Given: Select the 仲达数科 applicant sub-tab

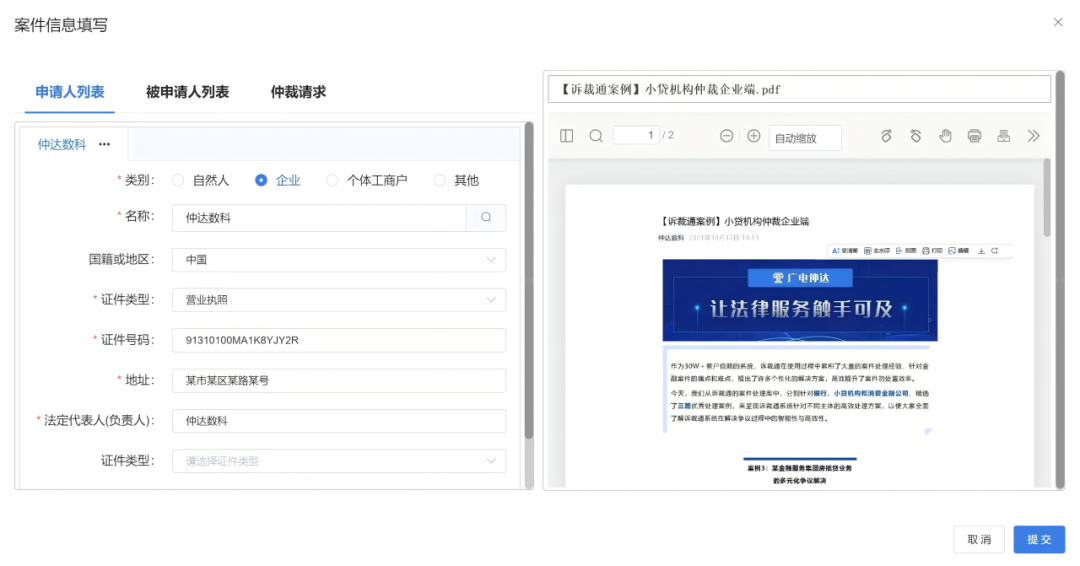Looking at the screenshot, I should click(x=62, y=144).
